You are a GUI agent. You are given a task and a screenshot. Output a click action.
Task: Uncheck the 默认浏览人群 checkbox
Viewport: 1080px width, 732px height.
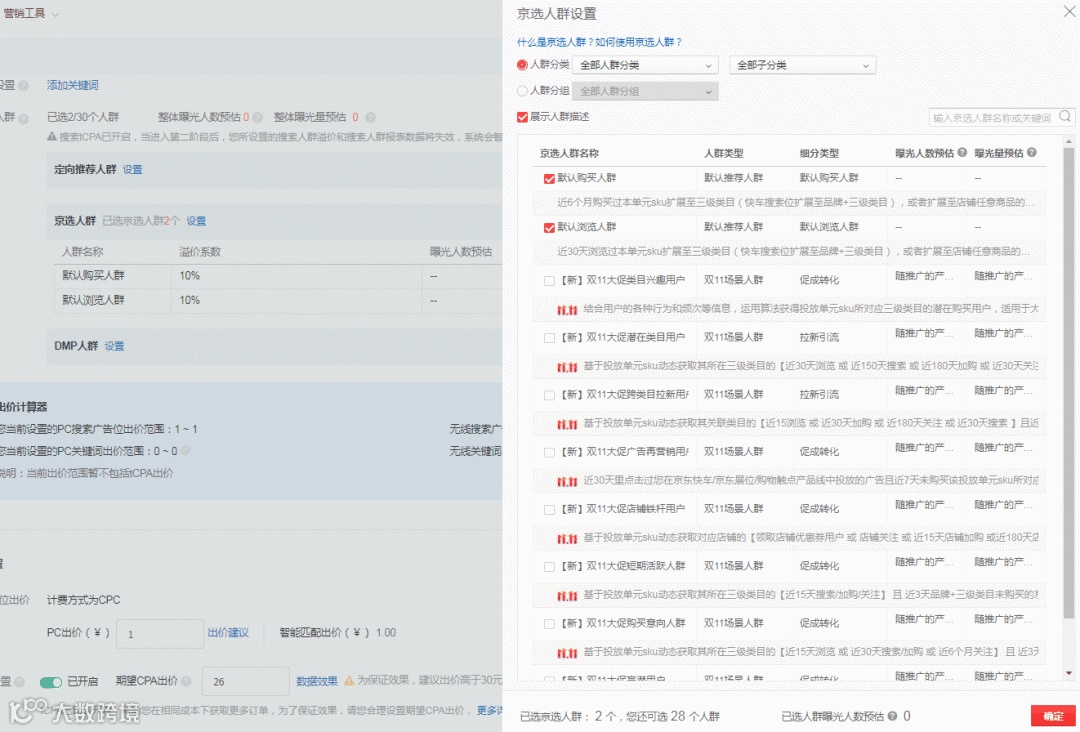point(549,227)
